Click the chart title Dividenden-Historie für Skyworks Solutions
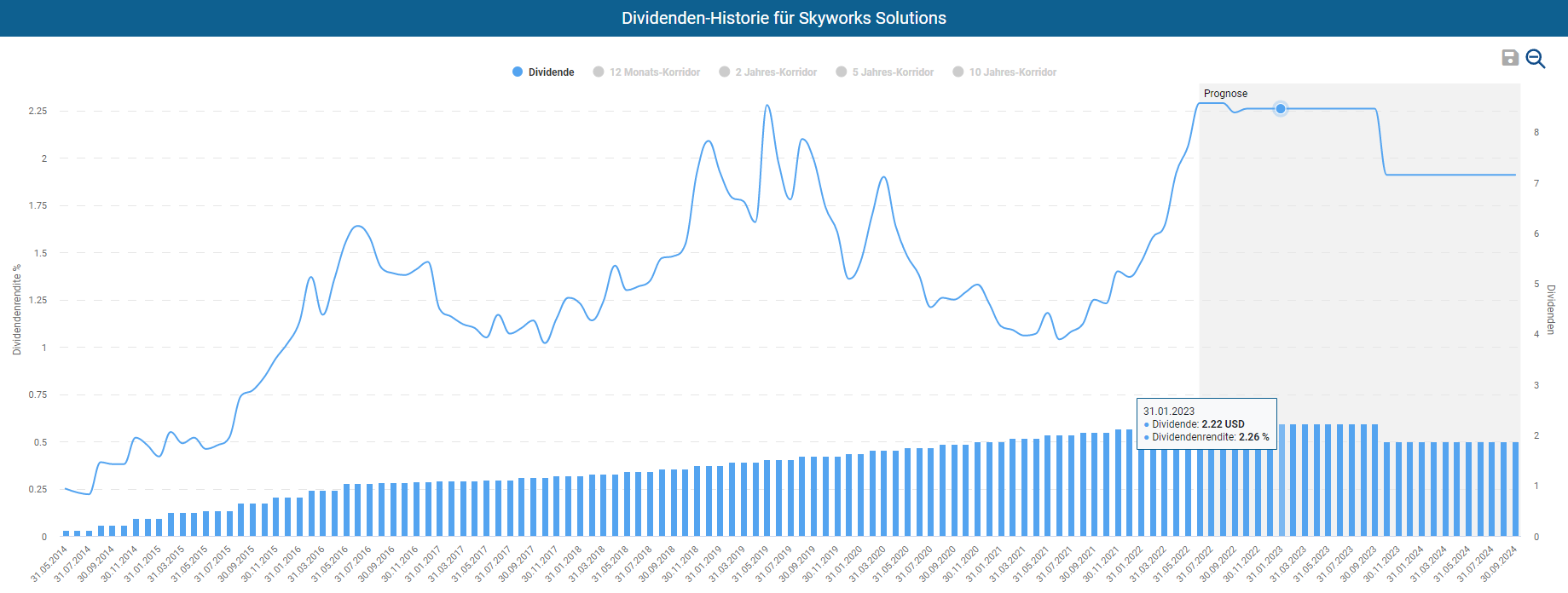 (784, 18)
